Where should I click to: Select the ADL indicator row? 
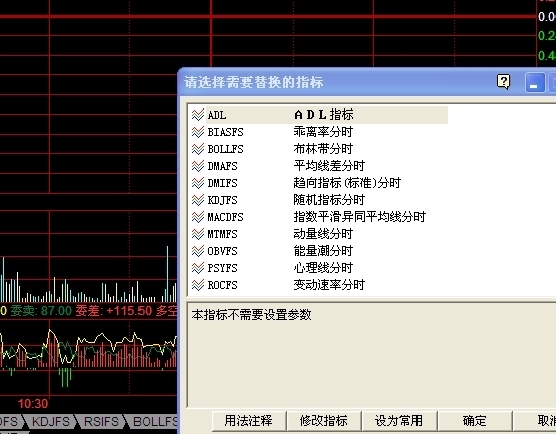pyautogui.click(x=319, y=115)
